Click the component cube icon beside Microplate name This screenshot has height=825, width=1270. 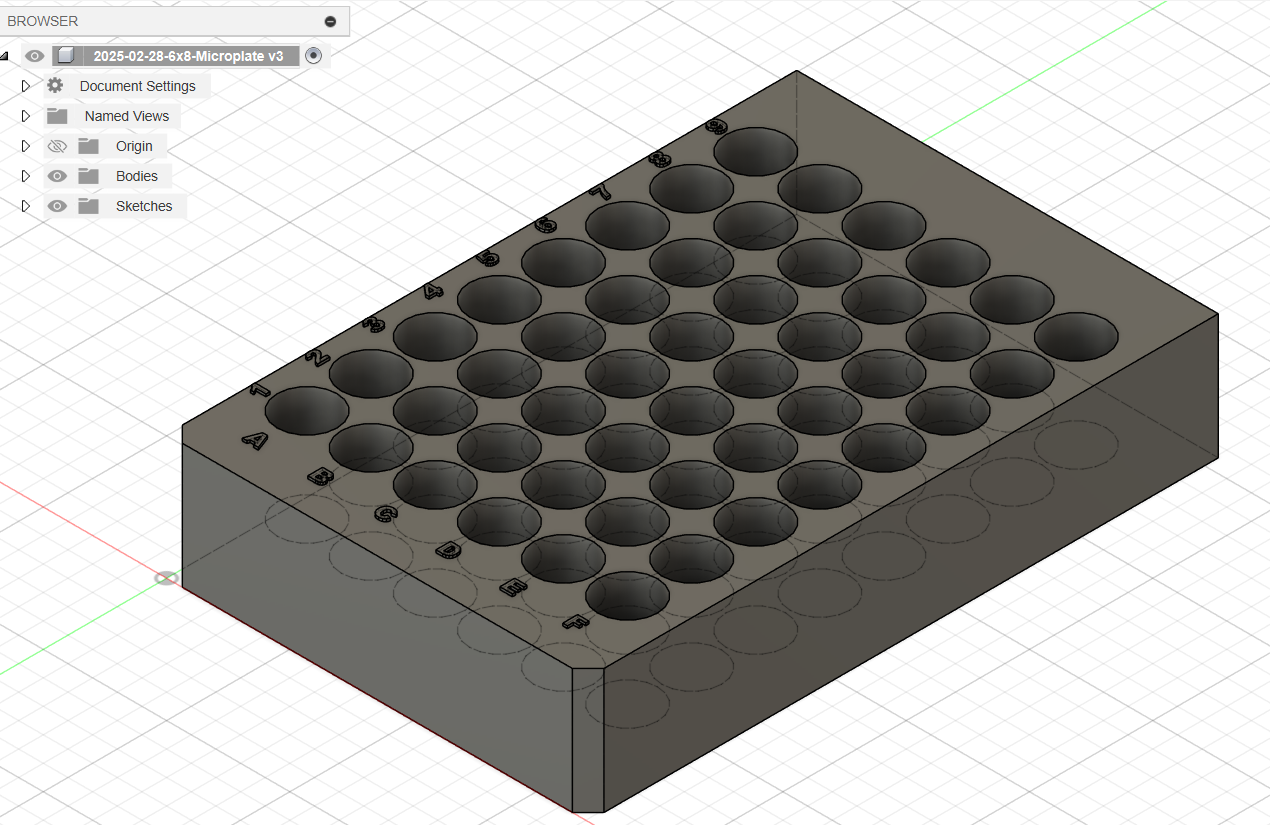pyautogui.click(x=65, y=56)
